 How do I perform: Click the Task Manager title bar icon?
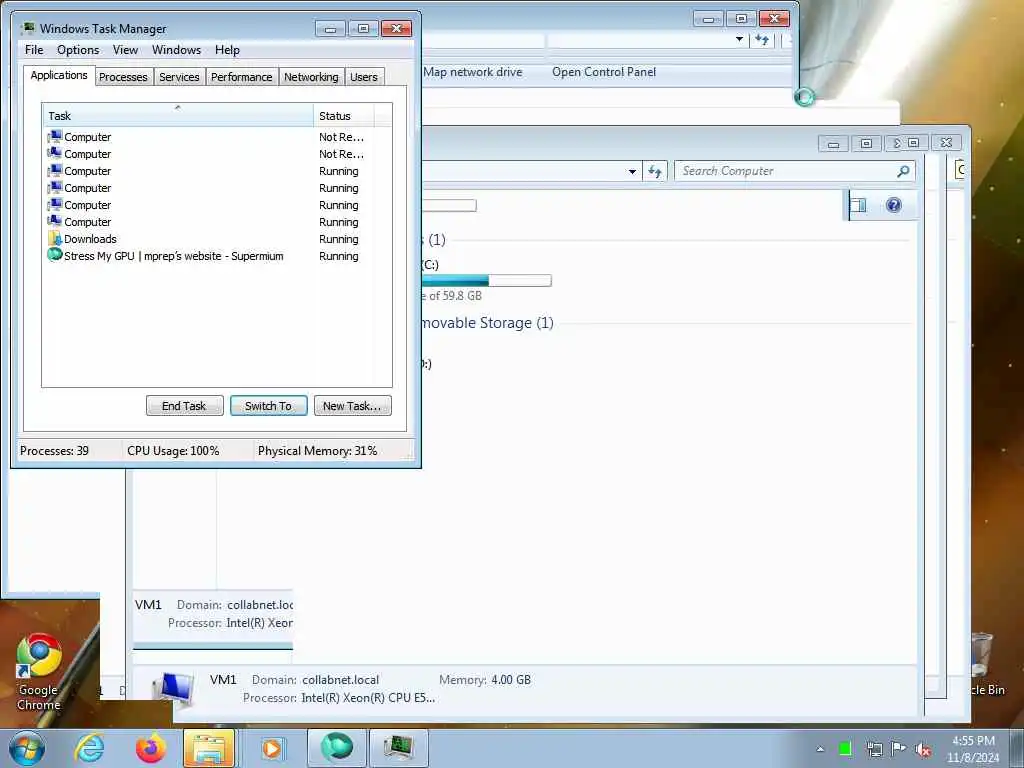(x=27, y=28)
